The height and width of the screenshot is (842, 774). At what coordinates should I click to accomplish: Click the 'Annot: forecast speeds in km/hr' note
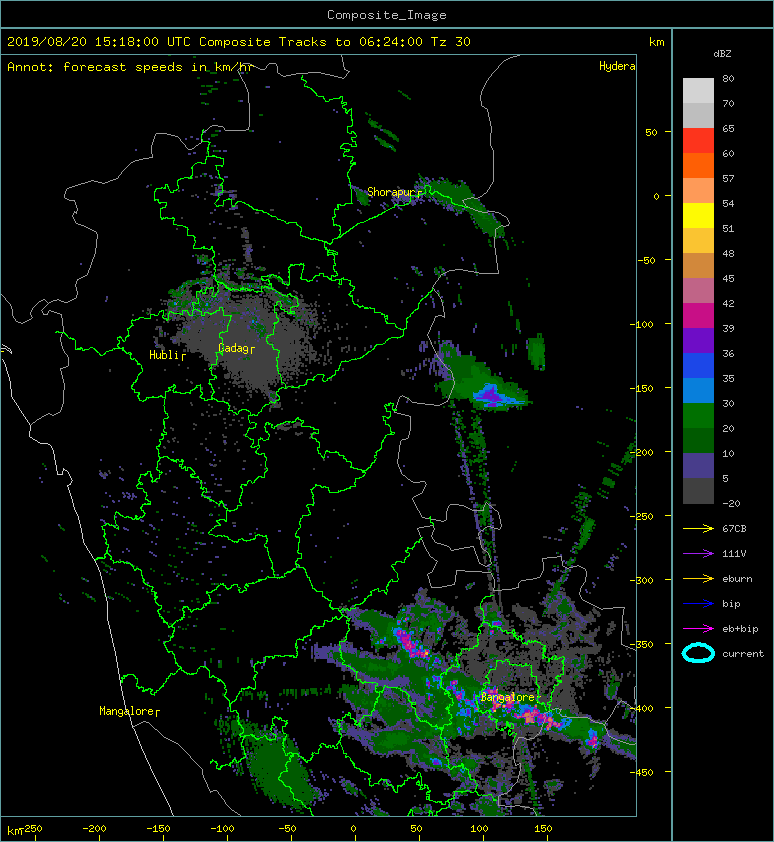(130, 67)
